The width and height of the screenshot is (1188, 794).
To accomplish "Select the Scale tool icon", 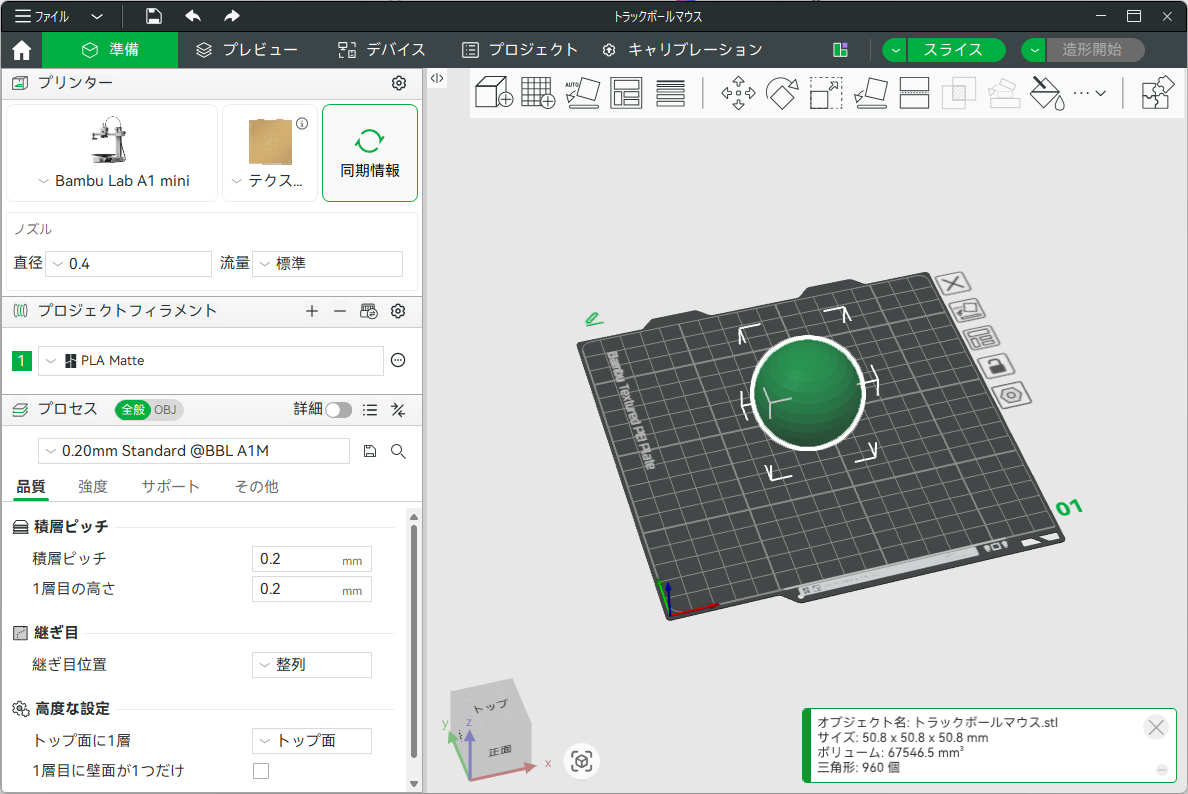I will coord(826,92).
